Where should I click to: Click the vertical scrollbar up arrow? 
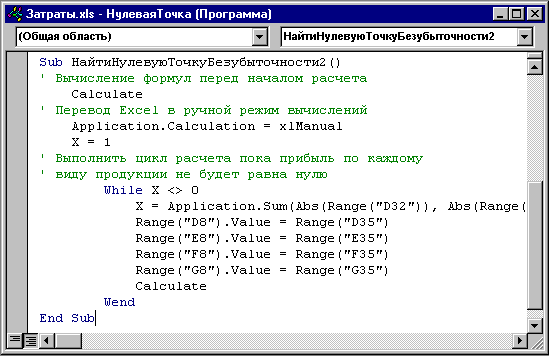tap(535, 67)
